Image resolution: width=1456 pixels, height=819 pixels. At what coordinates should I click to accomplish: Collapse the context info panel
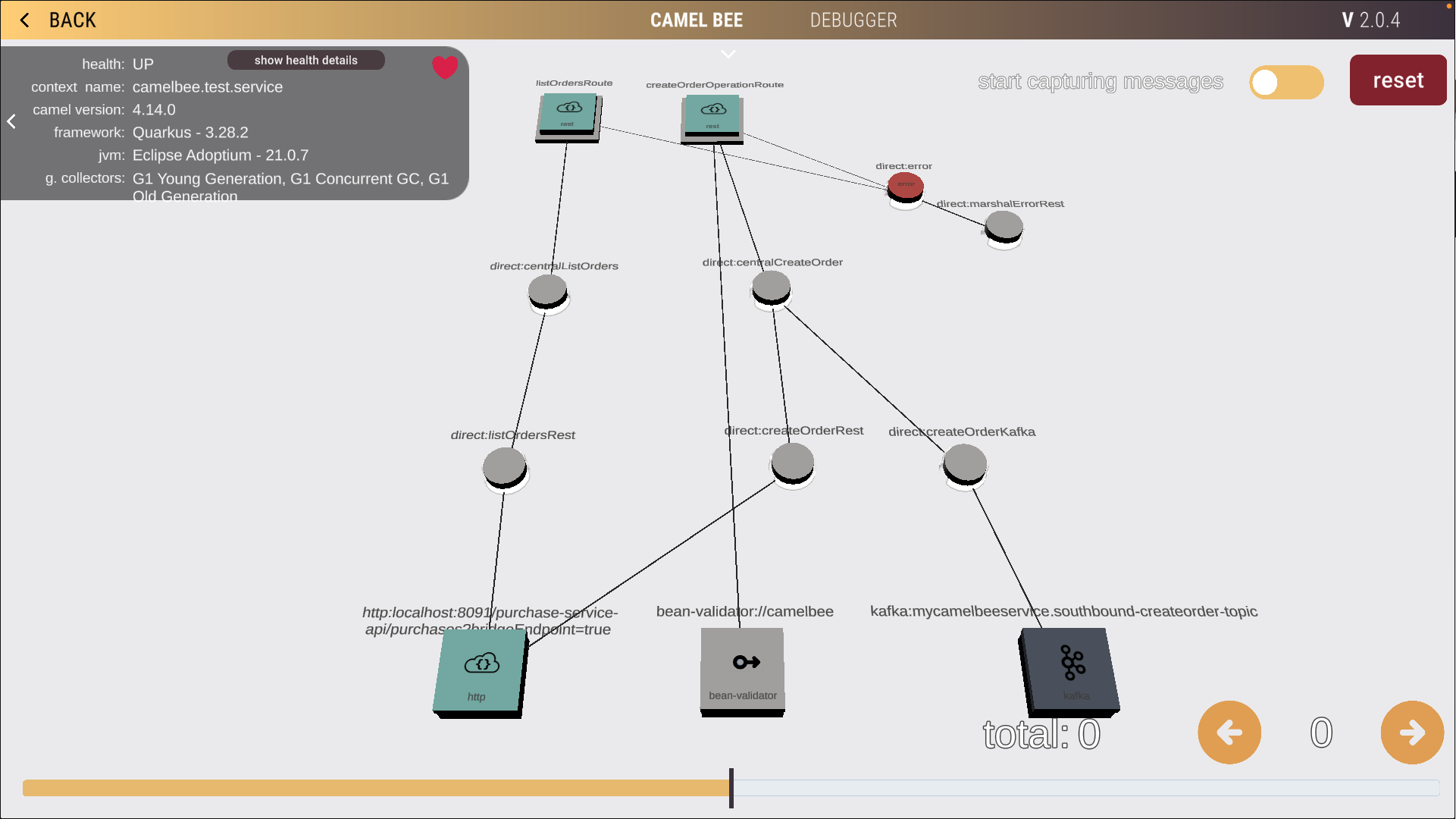(11, 121)
